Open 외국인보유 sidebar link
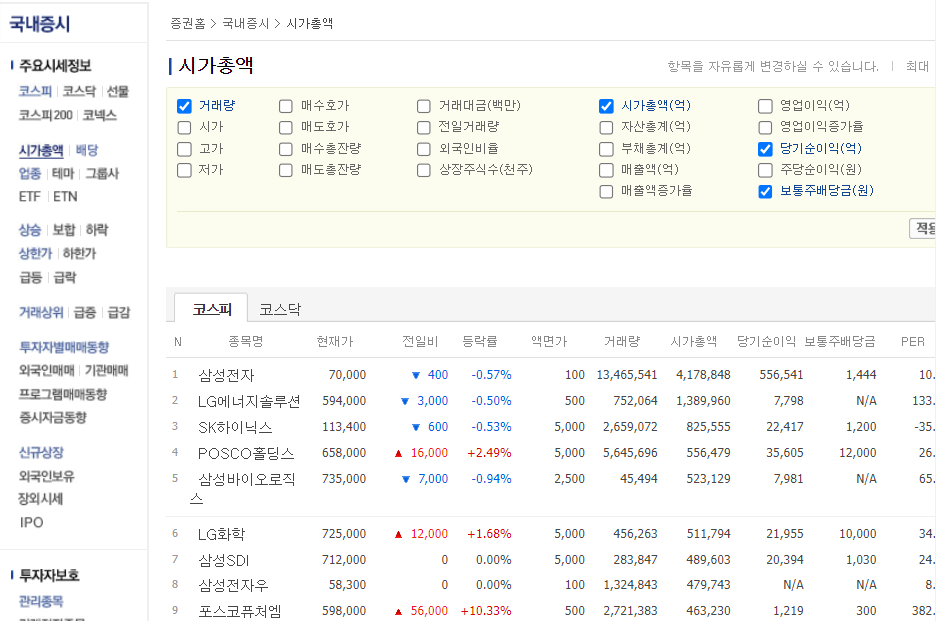The width and height of the screenshot is (936, 621). [x=47, y=476]
